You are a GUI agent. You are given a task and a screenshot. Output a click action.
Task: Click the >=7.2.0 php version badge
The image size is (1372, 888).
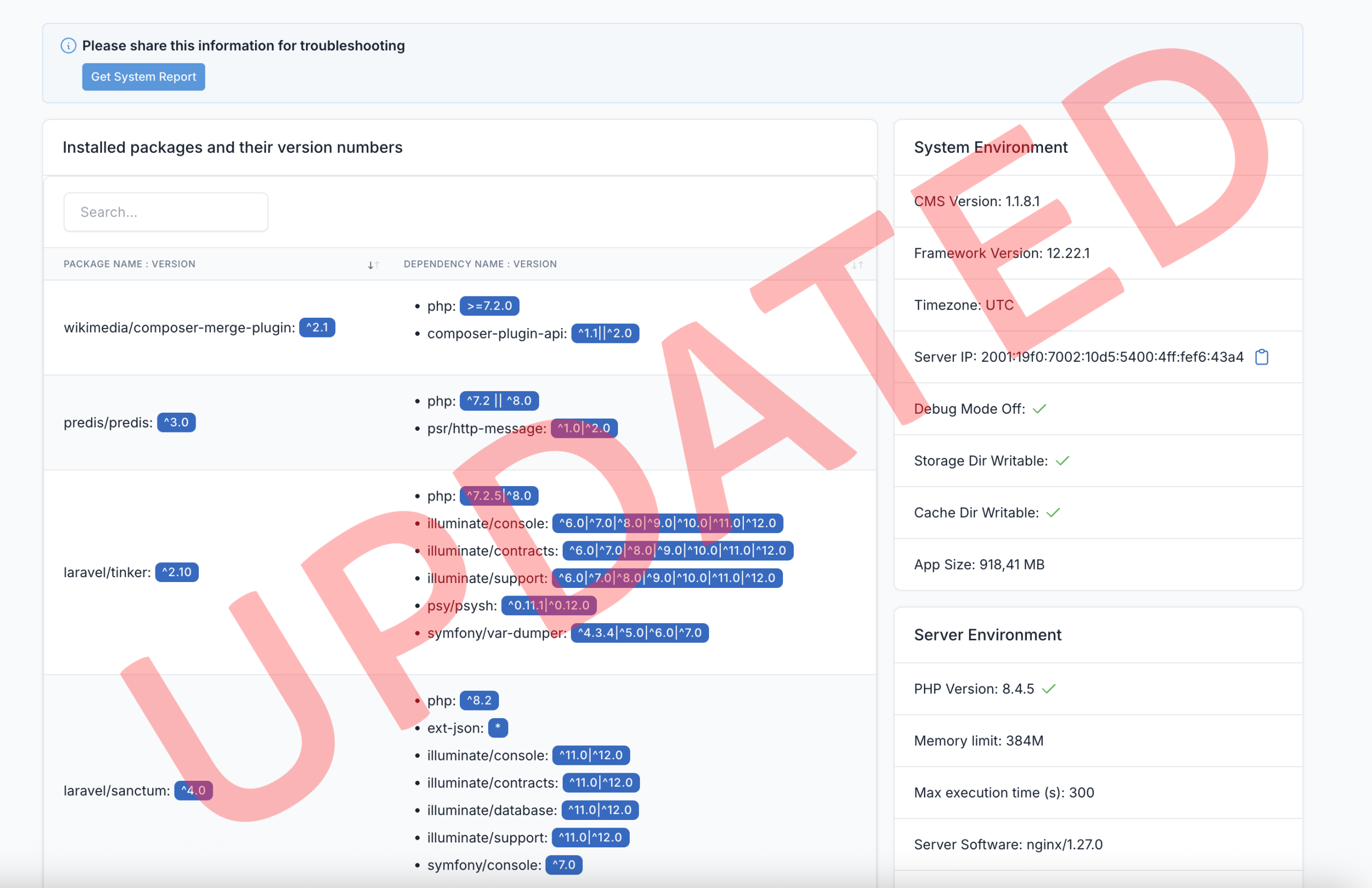tap(489, 306)
